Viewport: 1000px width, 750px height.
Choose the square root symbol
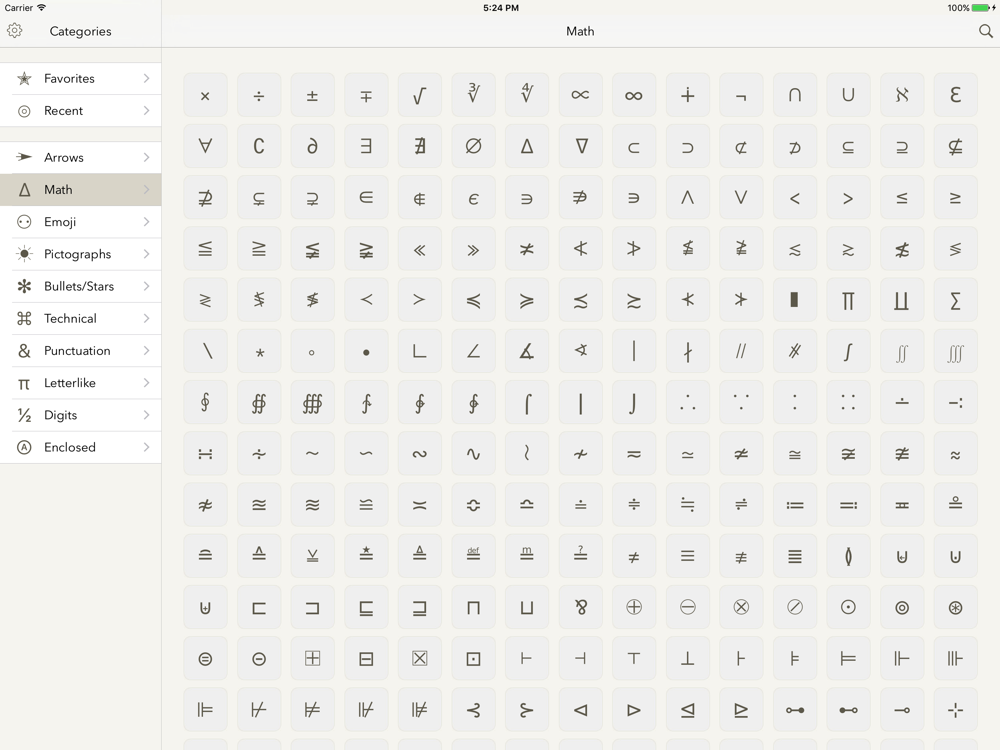coord(420,96)
